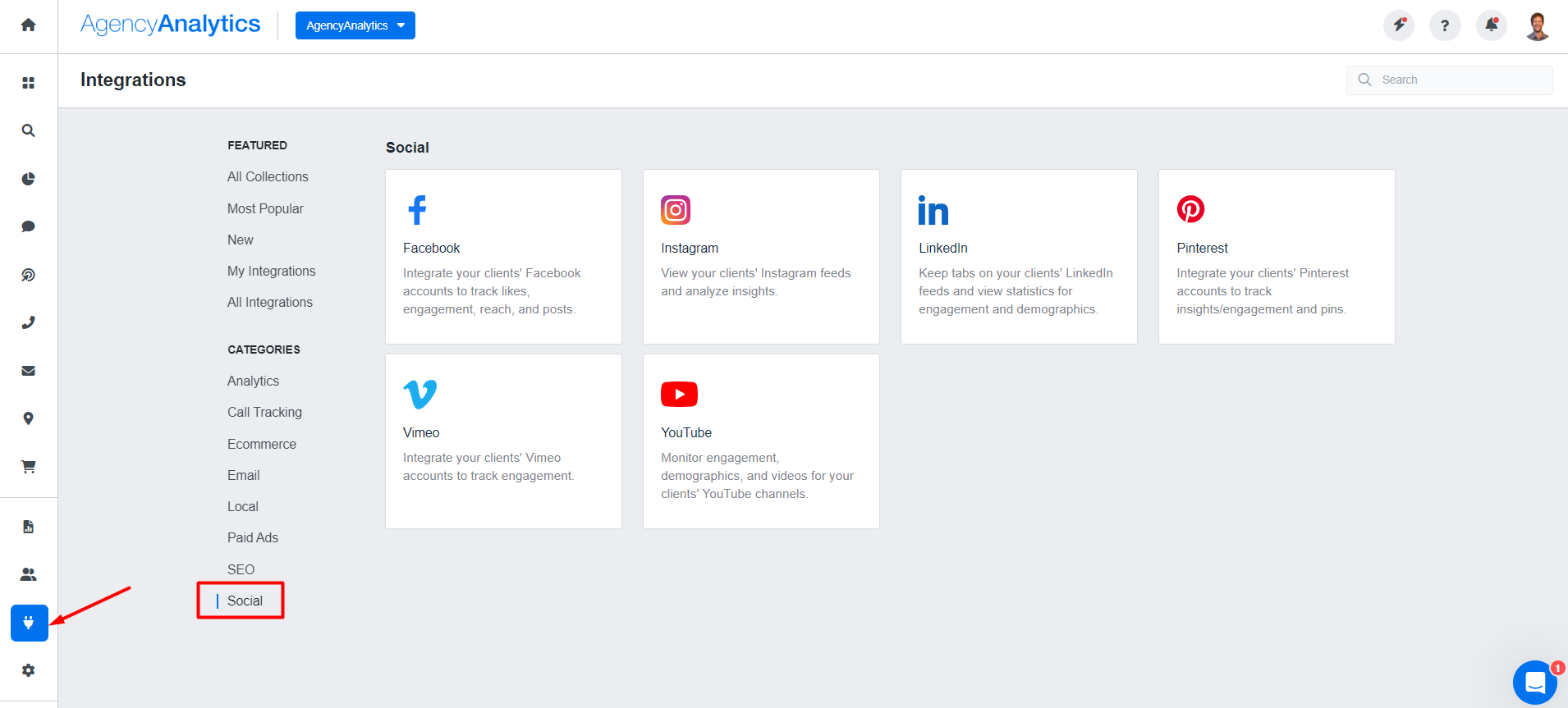
Task: Open the LinkedIn integration title
Action: pyautogui.click(x=943, y=248)
